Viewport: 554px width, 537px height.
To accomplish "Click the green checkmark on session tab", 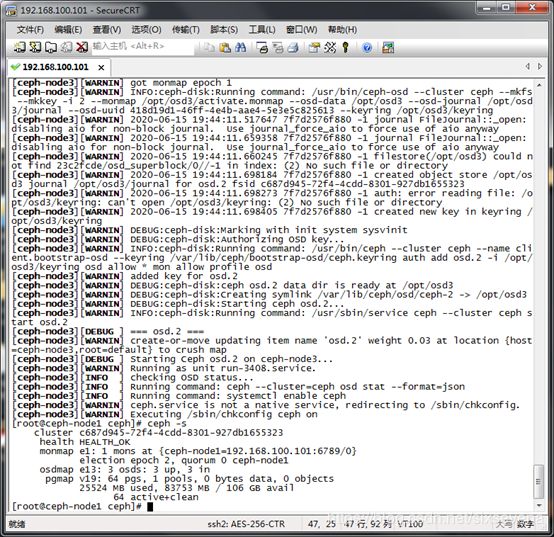I will (x=15, y=67).
